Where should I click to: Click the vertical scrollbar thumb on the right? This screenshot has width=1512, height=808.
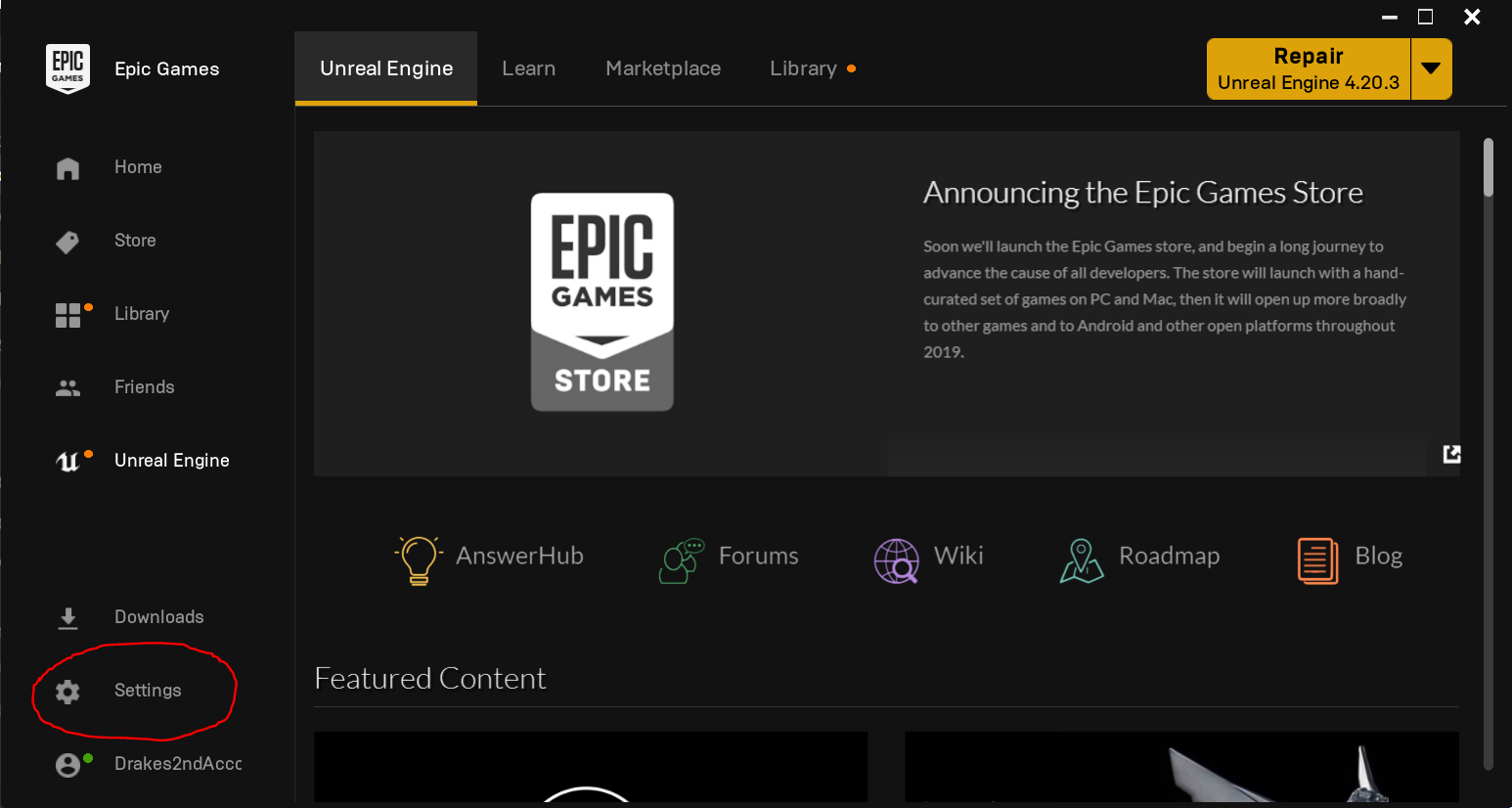[x=1489, y=167]
